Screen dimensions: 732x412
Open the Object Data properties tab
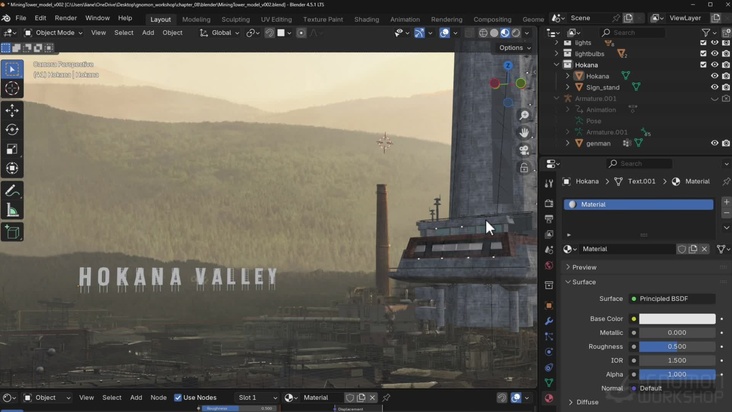coord(549,383)
